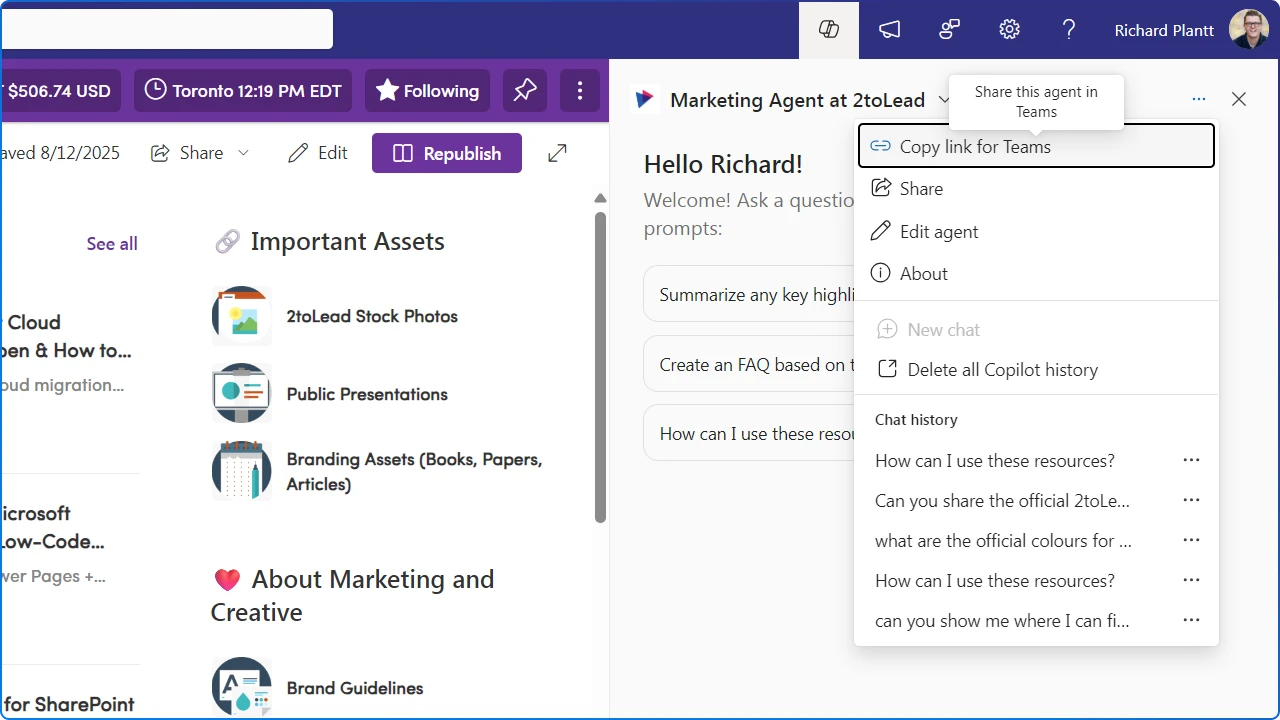Toggle the Following star button
Screen dimensions: 1280x720
click(427, 91)
